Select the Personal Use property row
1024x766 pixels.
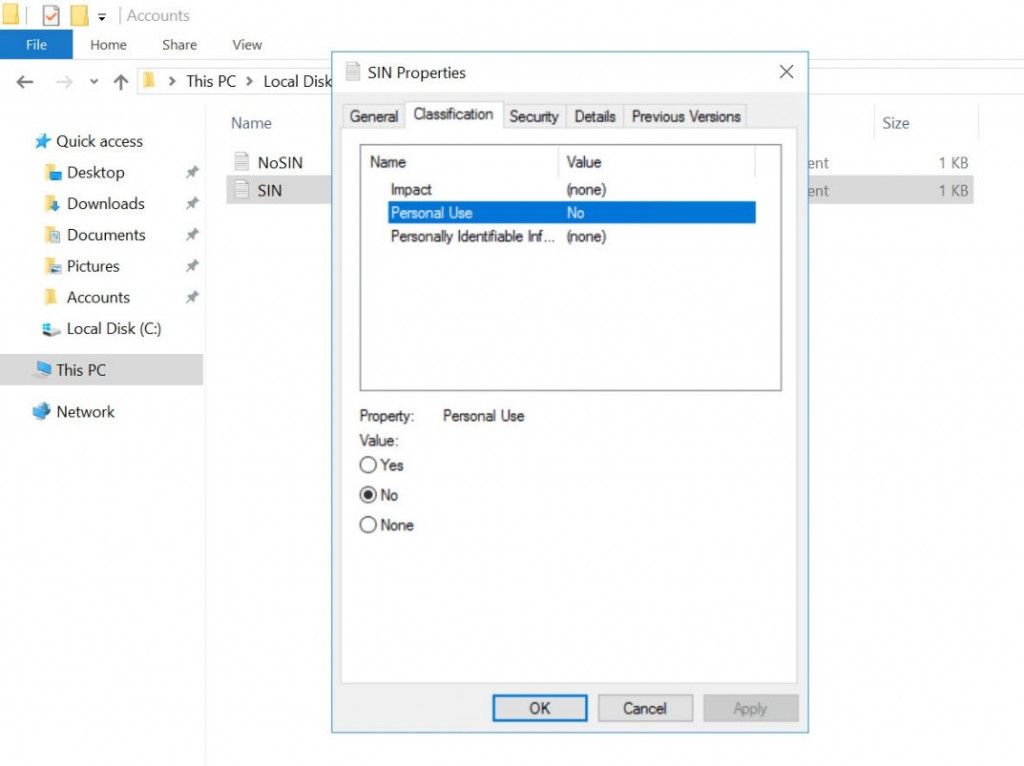(571, 213)
